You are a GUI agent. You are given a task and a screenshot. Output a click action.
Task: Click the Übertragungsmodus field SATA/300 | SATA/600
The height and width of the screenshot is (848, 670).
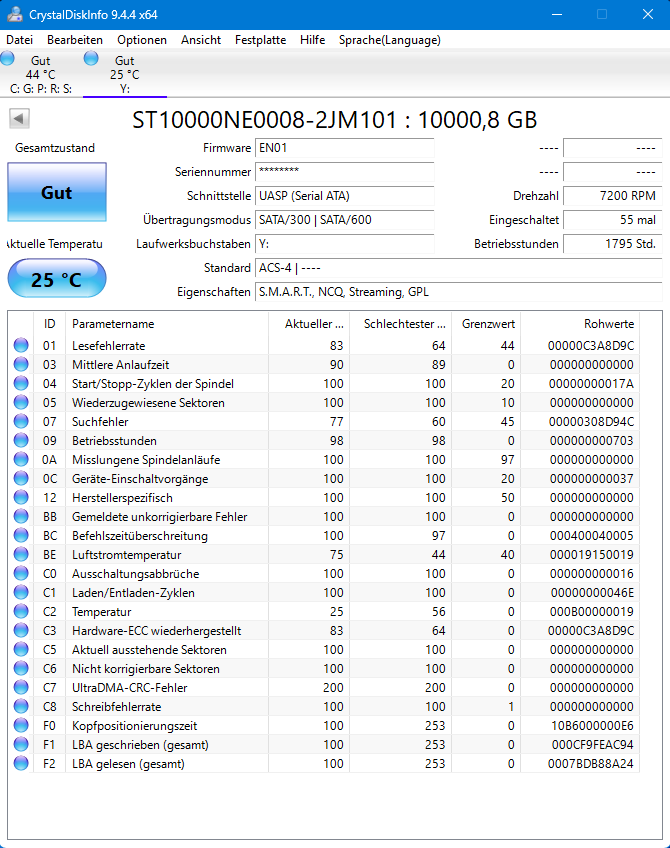coord(344,220)
